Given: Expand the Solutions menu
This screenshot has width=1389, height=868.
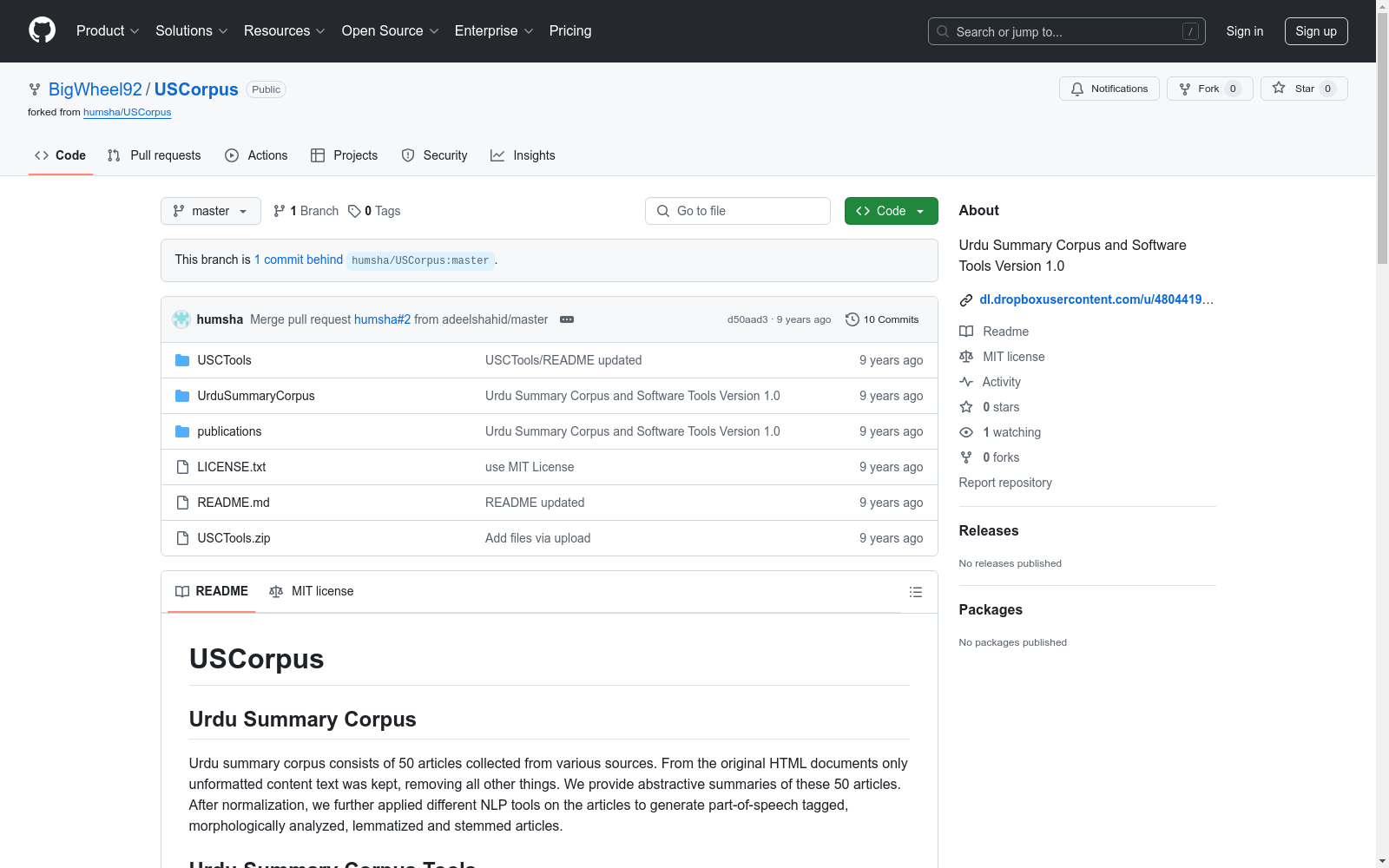Looking at the screenshot, I should 191,31.
